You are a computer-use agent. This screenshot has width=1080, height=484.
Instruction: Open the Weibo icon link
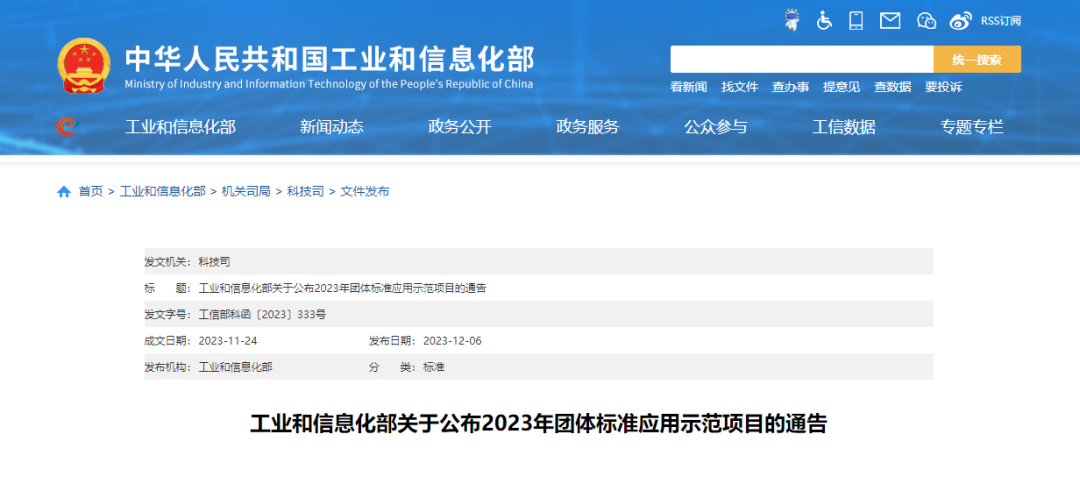[960, 20]
